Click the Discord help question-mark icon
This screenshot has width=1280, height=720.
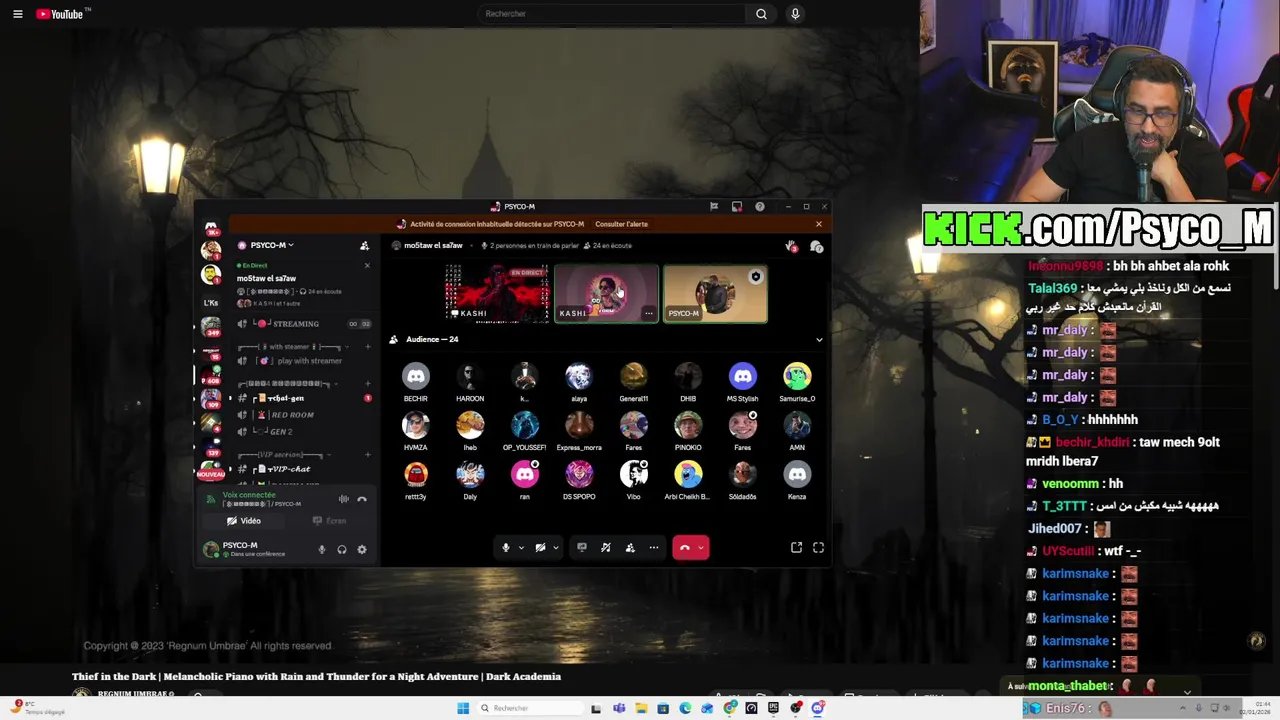(x=760, y=207)
